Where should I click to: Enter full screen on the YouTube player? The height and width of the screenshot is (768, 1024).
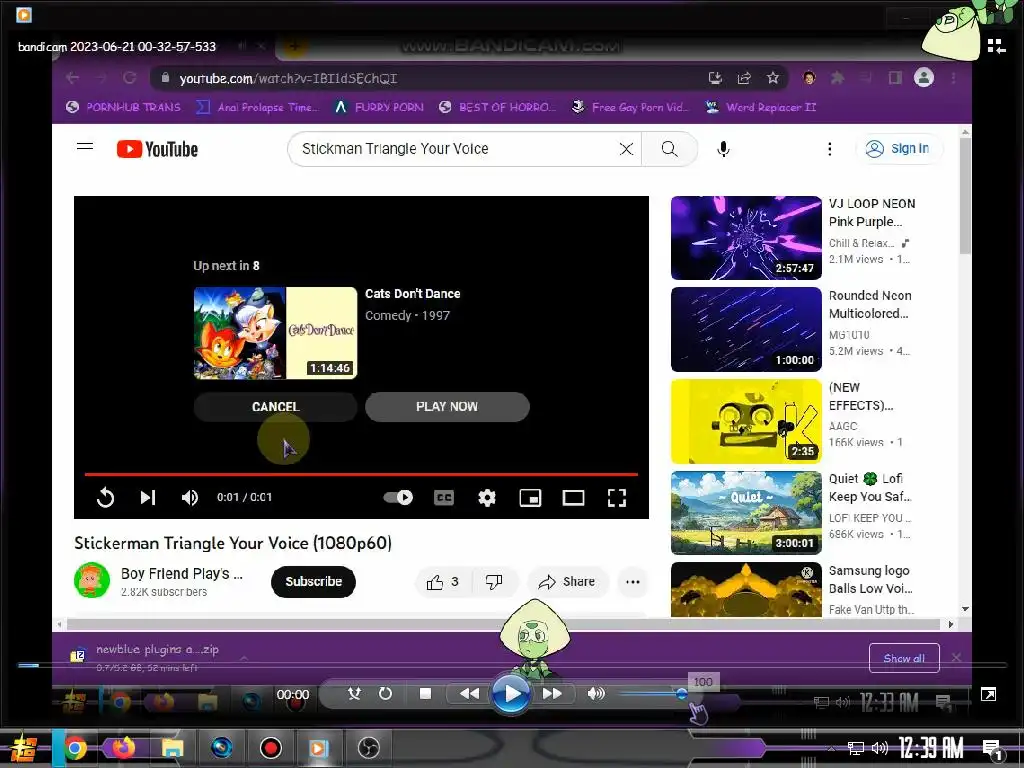616,498
